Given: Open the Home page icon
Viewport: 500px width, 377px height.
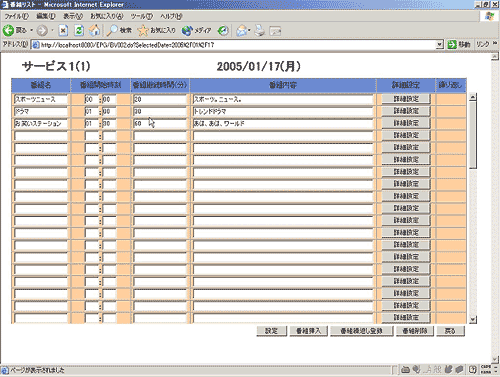Looking at the screenshot, I should click(95, 31).
